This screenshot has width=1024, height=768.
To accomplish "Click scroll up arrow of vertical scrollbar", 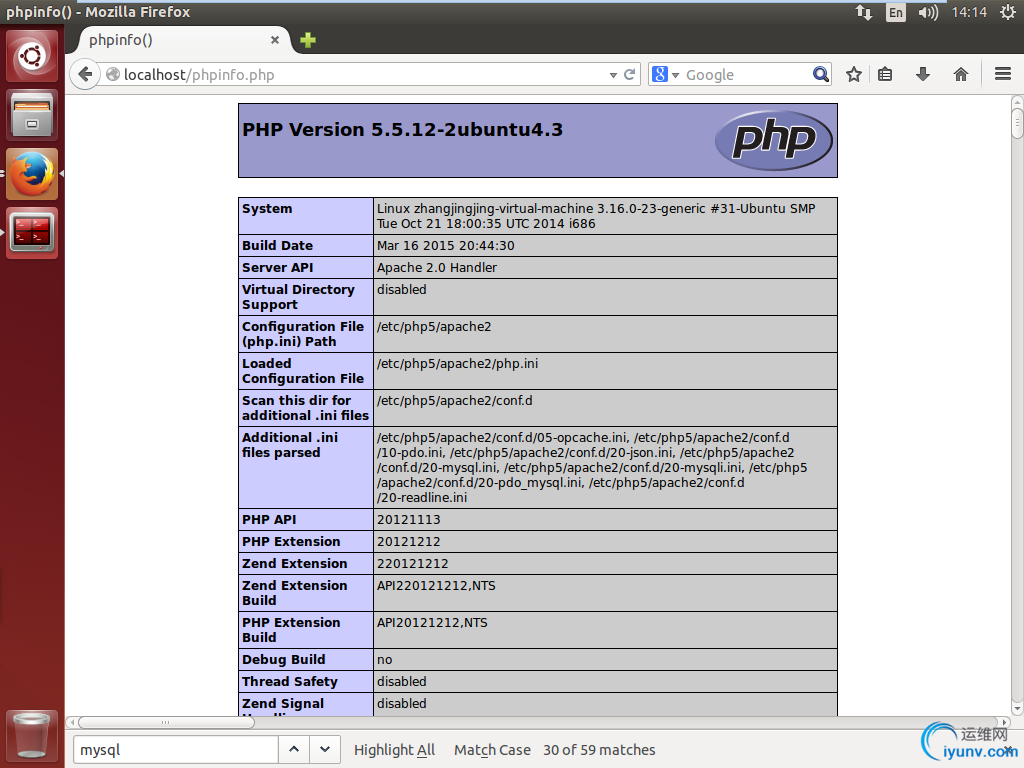I will (1017, 101).
